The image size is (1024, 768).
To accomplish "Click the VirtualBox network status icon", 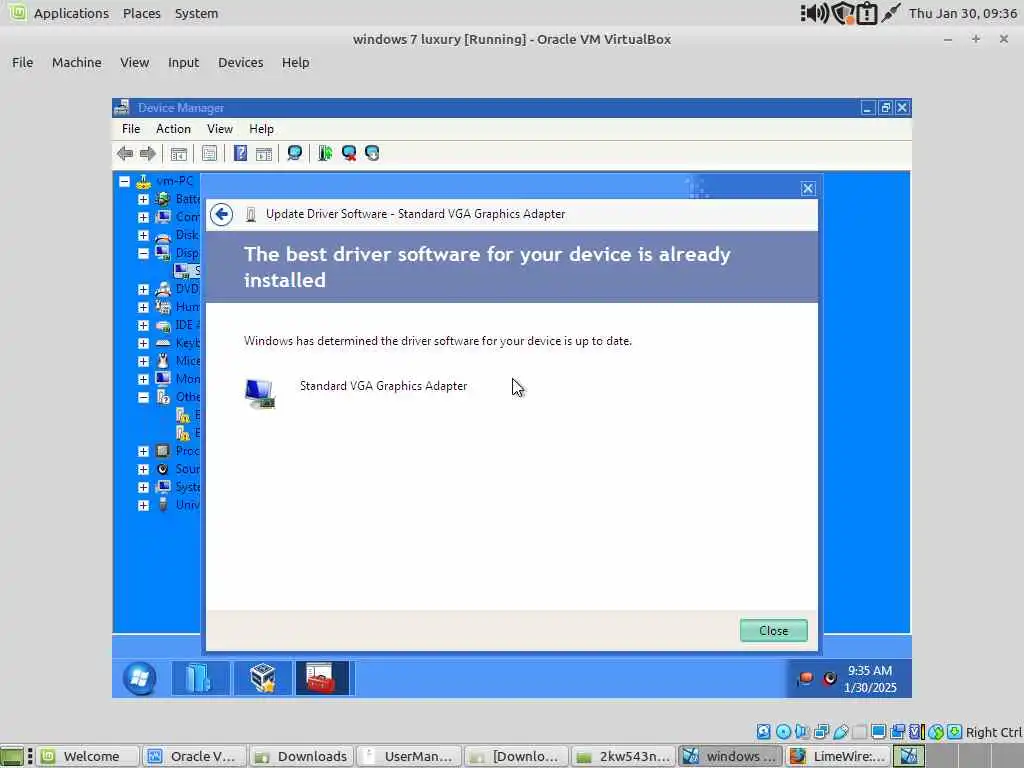I will (x=821, y=731).
